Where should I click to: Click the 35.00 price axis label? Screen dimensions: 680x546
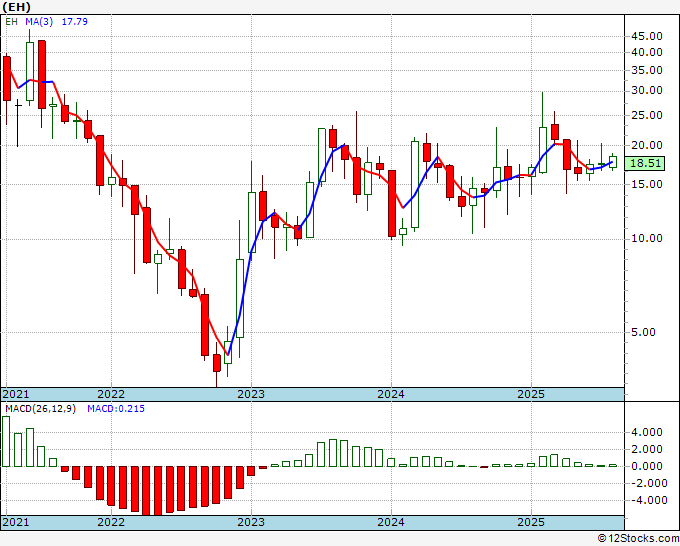pos(647,70)
